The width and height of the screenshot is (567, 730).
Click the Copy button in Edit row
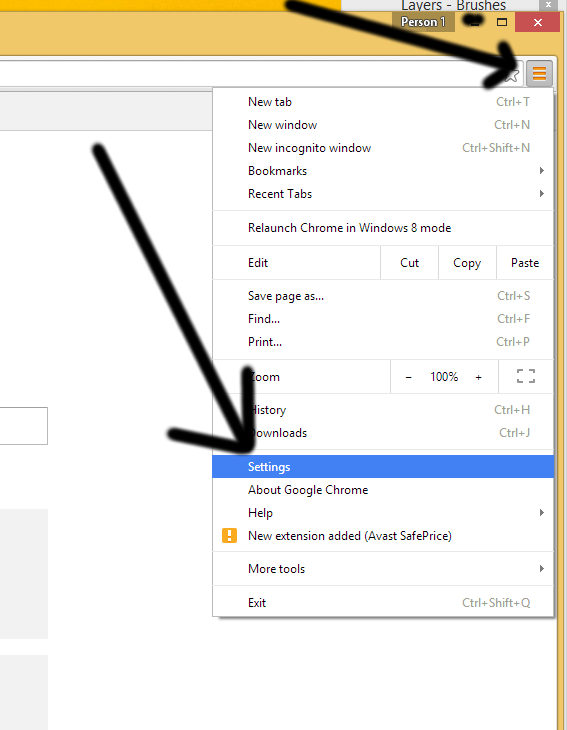[467, 263]
